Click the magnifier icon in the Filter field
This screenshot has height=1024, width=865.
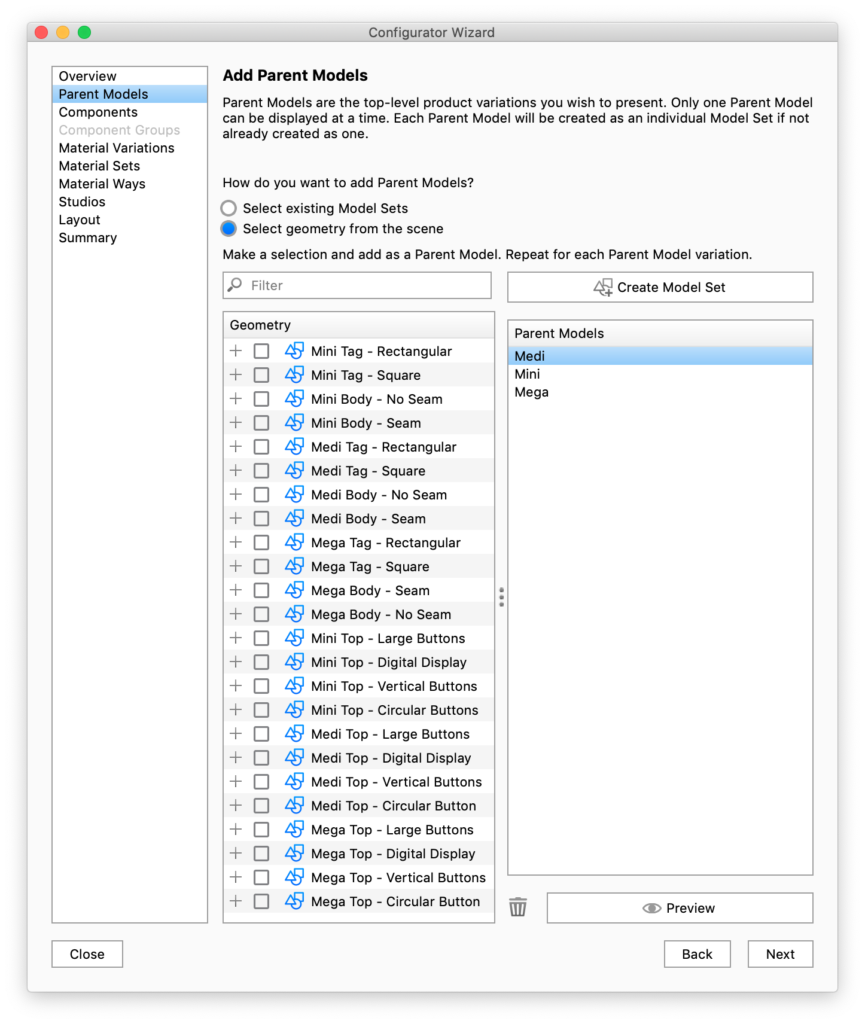(x=236, y=285)
